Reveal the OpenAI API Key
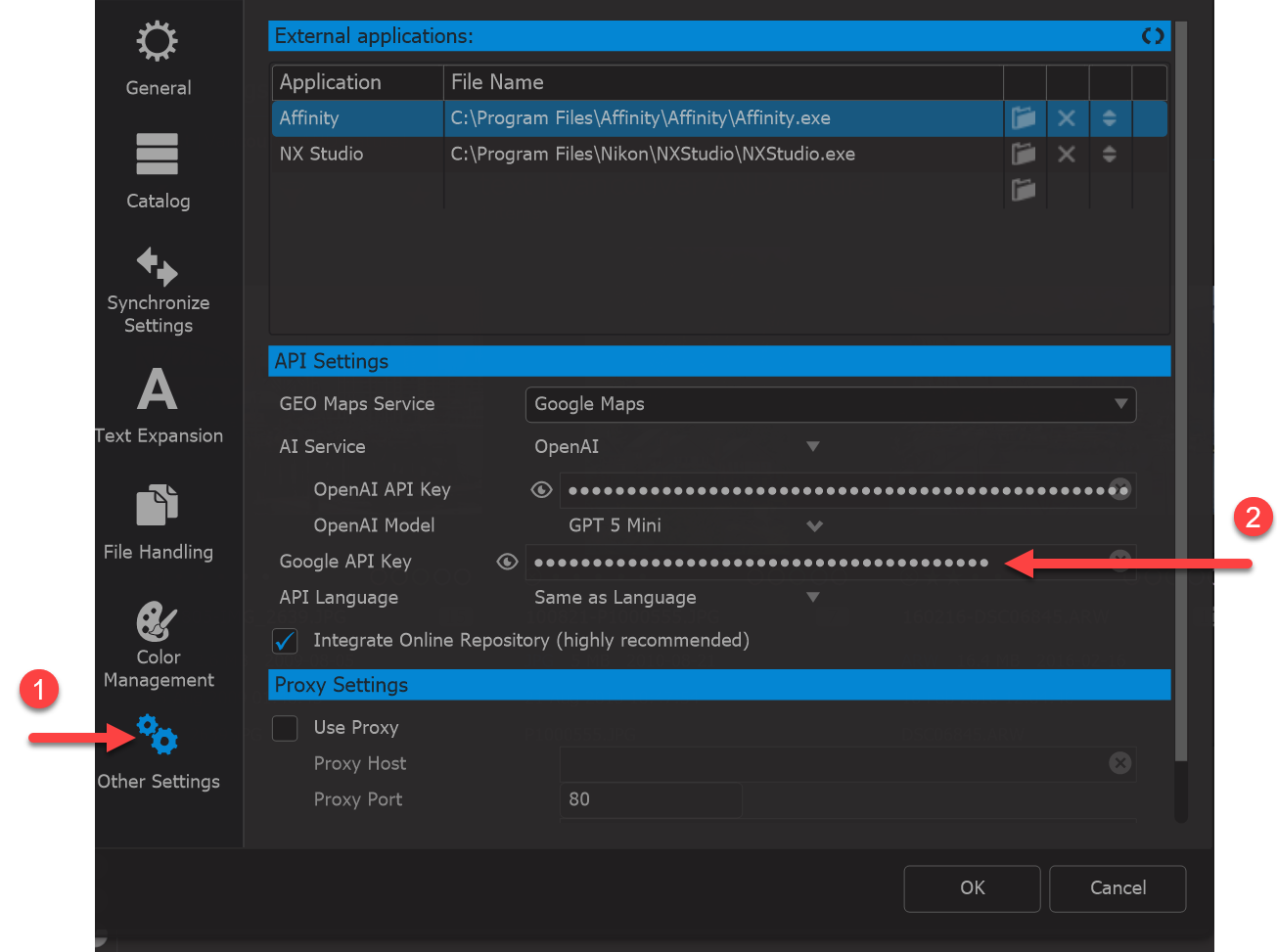This screenshot has height=952, width=1277. click(x=541, y=489)
